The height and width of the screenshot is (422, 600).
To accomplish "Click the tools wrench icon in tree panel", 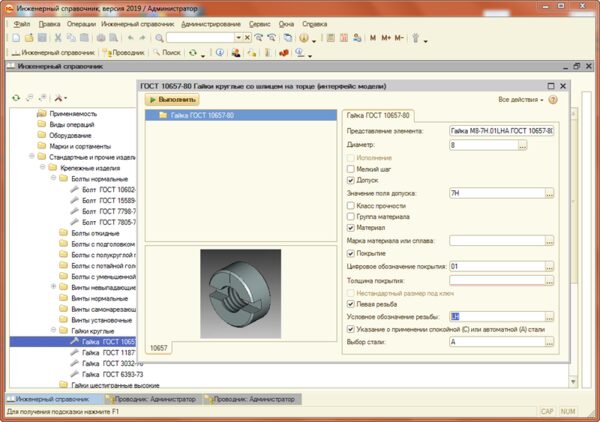I will click(59, 98).
